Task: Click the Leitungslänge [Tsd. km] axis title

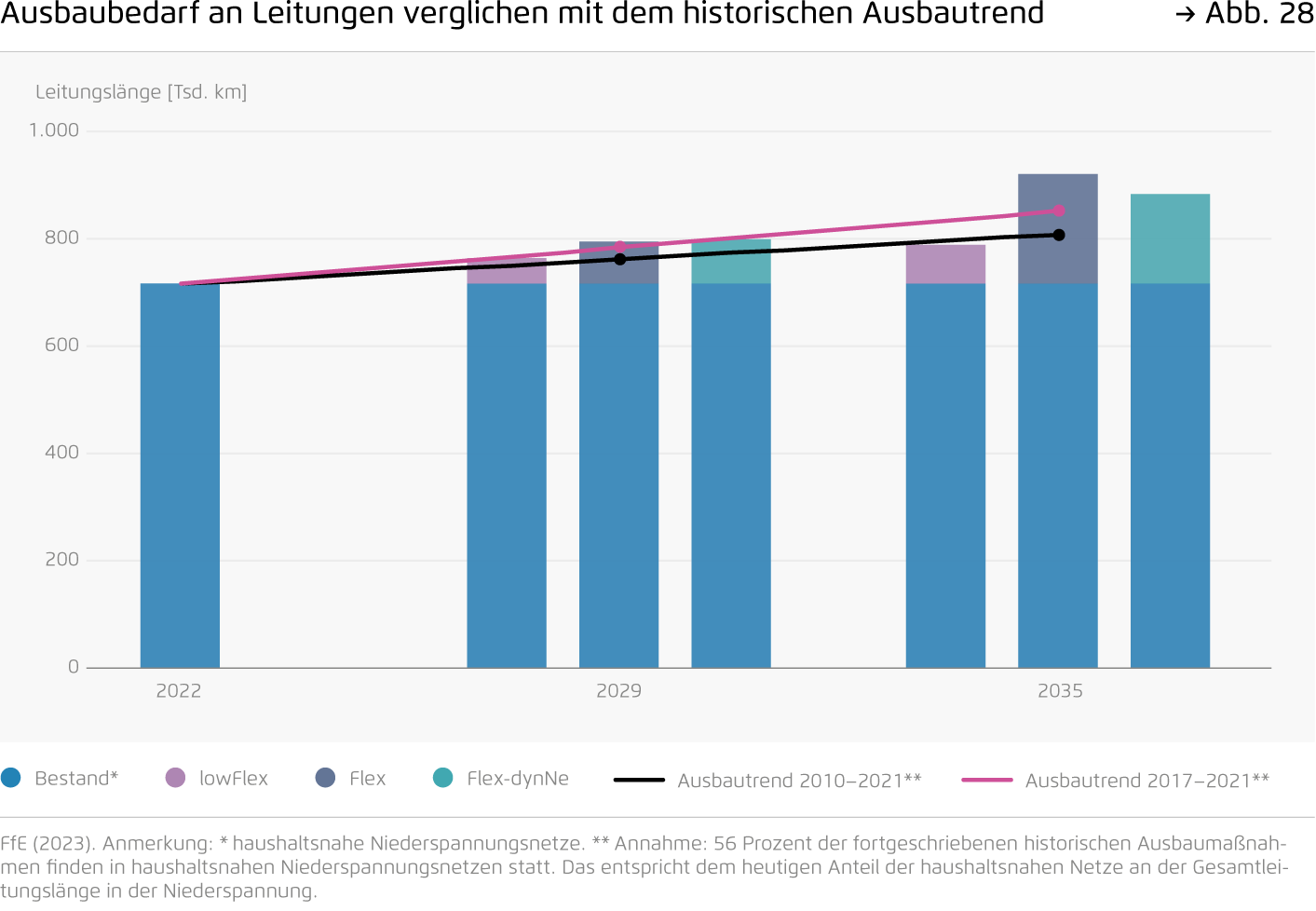Action: (142, 92)
